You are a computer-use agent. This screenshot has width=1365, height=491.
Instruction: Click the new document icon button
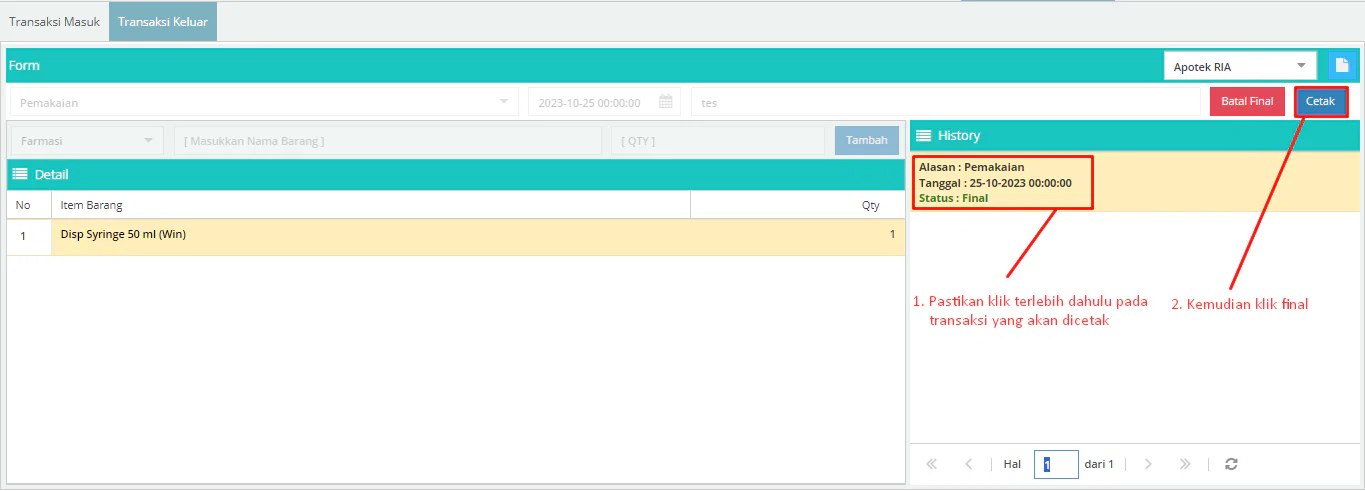[x=1342, y=66]
